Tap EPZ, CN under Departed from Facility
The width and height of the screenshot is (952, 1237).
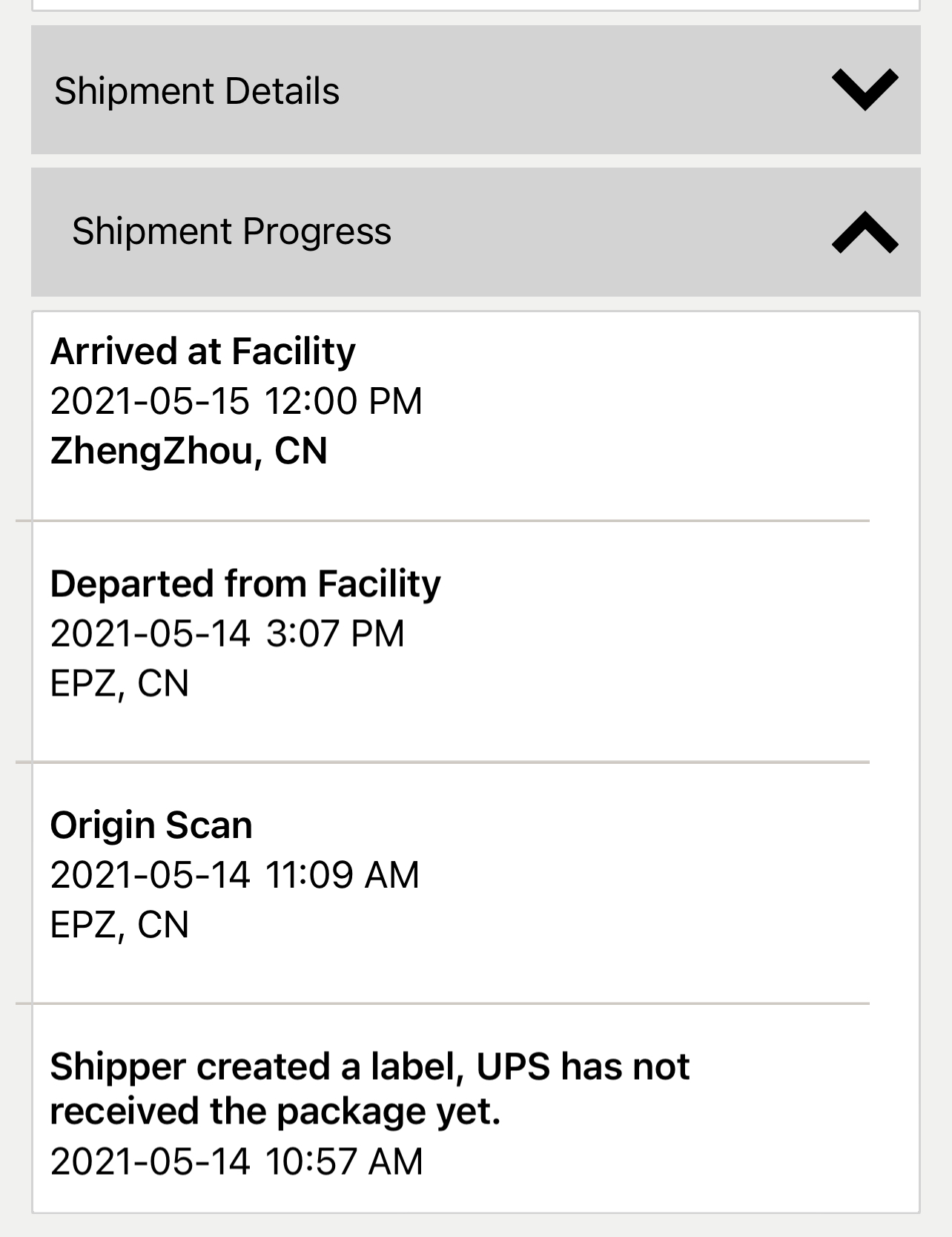[x=119, y=683]
